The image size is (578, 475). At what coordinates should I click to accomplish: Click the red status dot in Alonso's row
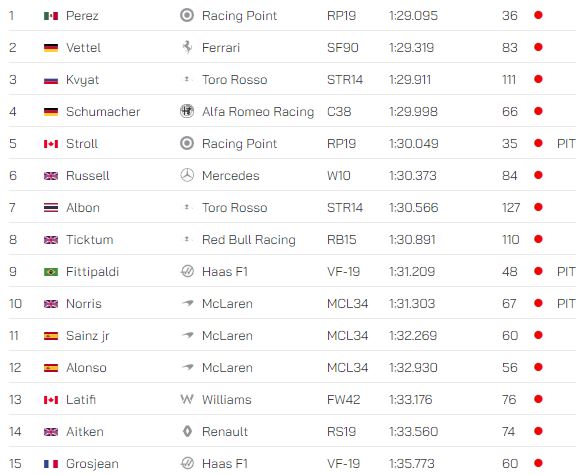[x=538, y=367]
